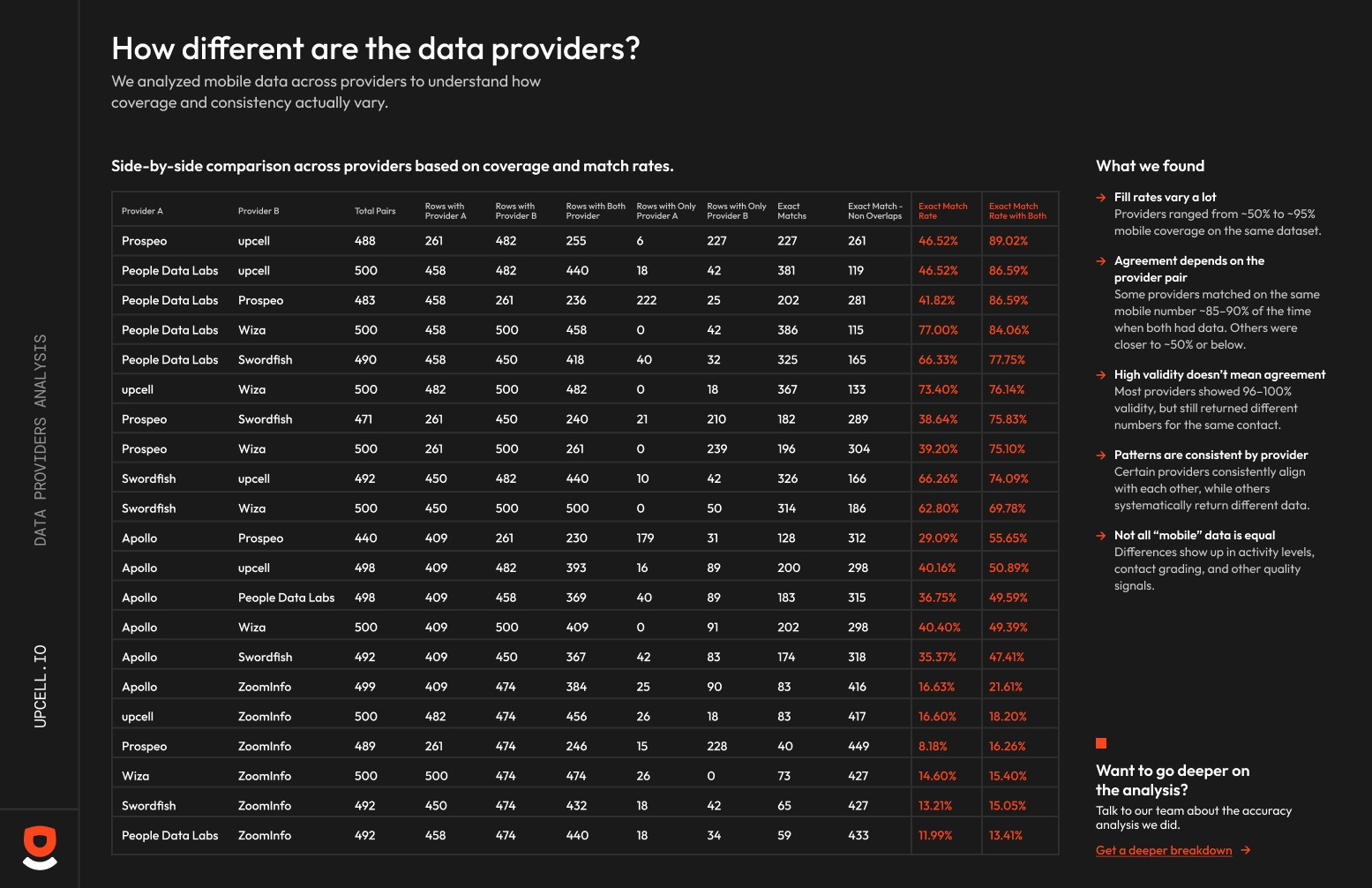Click the 'Rows with Provider A' header
The height and width of the screenshot is (888, 1372).
click(446, 211)
